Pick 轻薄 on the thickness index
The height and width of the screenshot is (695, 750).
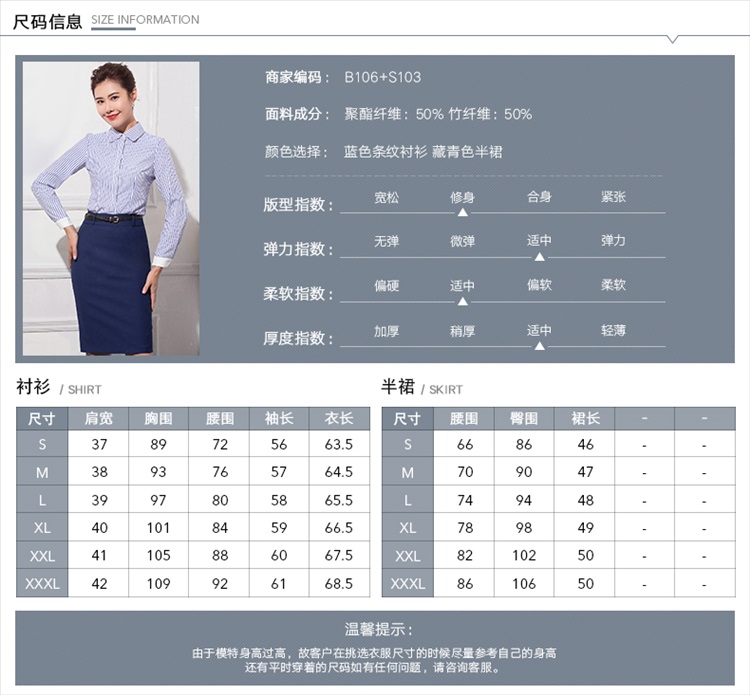coord(613,330)
